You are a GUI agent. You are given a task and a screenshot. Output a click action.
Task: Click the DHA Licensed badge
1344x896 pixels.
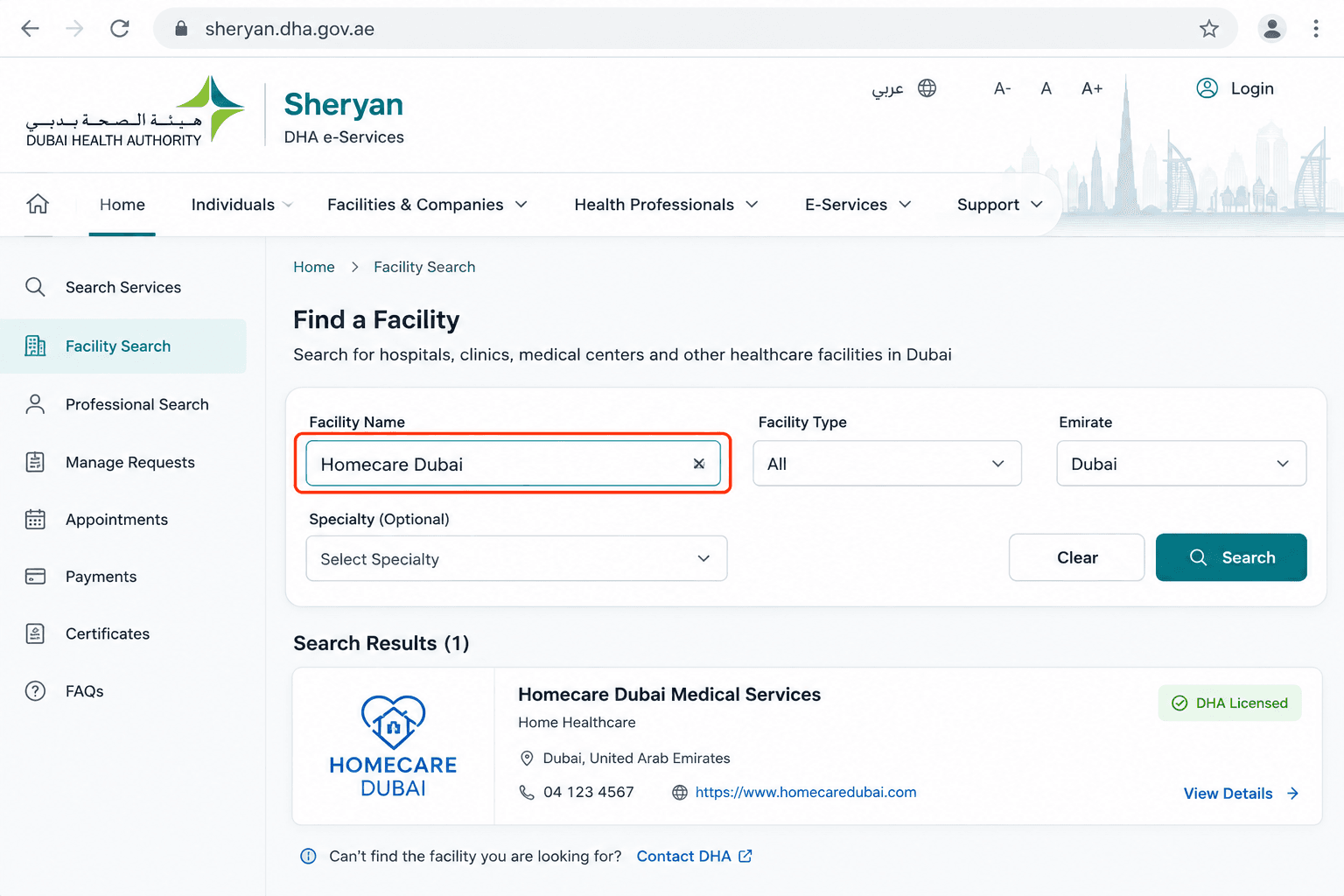1229,703
